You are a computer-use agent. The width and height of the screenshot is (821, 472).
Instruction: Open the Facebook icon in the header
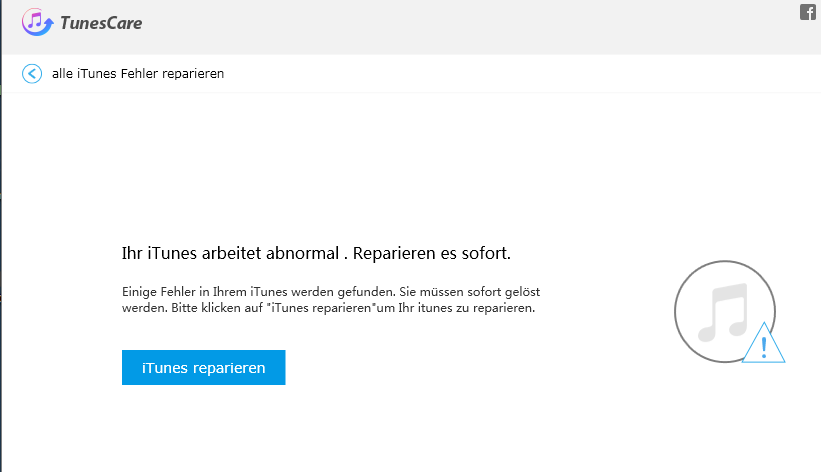pyautogui.click(x=808, y=12)
